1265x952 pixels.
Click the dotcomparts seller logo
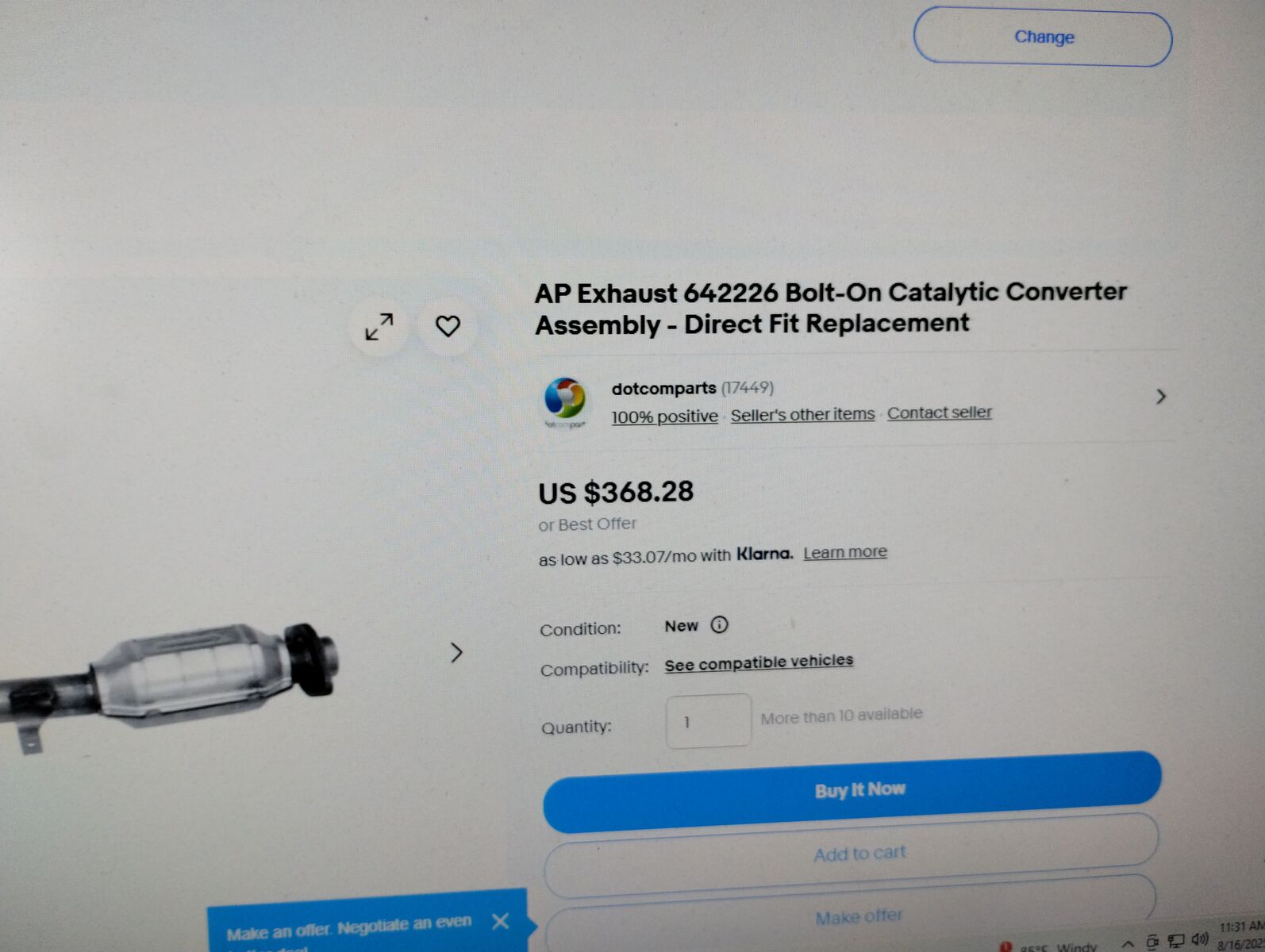pos(565,399)
